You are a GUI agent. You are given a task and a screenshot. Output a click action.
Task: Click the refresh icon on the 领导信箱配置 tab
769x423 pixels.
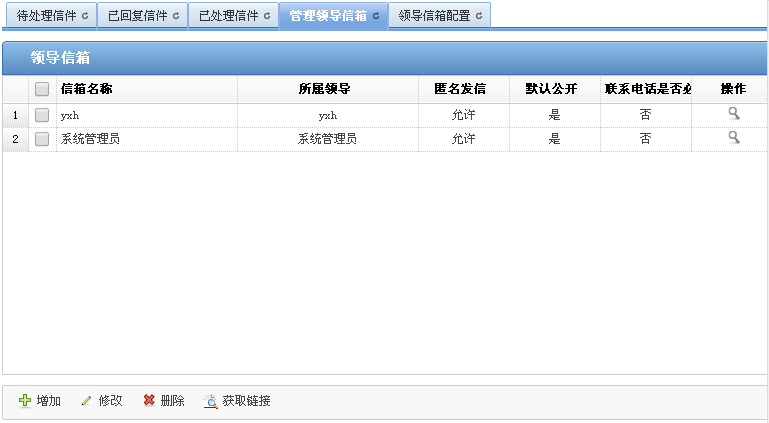point(479,16)
